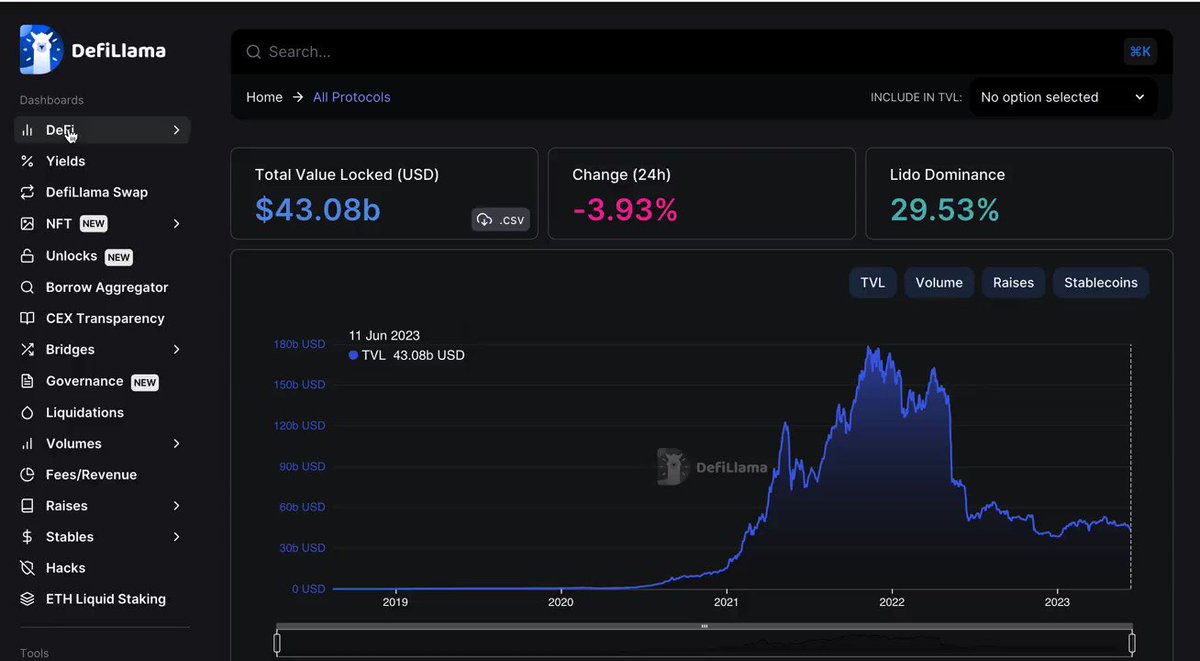This screenshot has width=1200, height=661.
Task: Expand the Bridges sidebar submenu
Action: point(177,350)
